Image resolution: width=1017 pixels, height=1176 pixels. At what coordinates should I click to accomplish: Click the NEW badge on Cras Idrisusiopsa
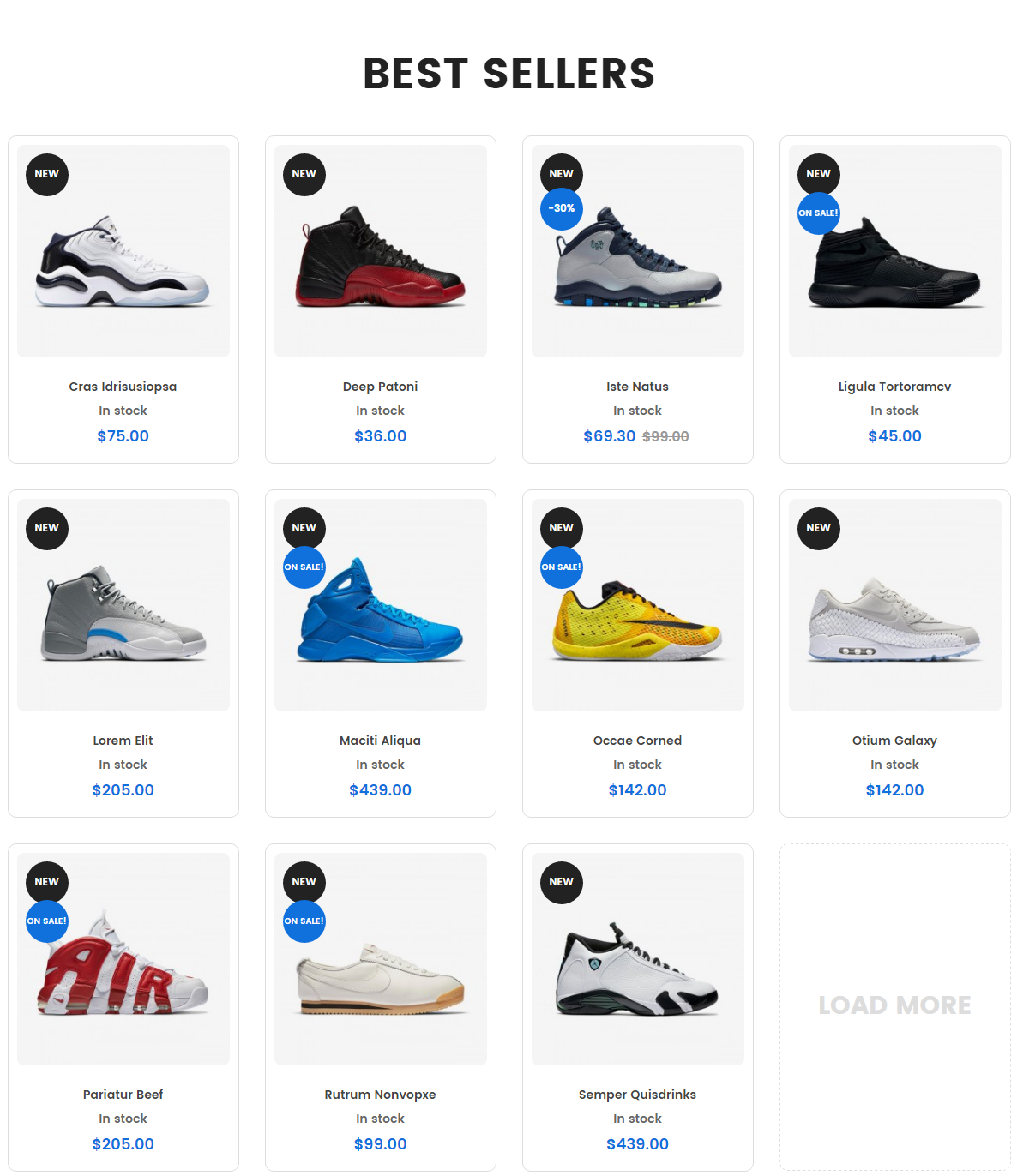coord(47,174)
